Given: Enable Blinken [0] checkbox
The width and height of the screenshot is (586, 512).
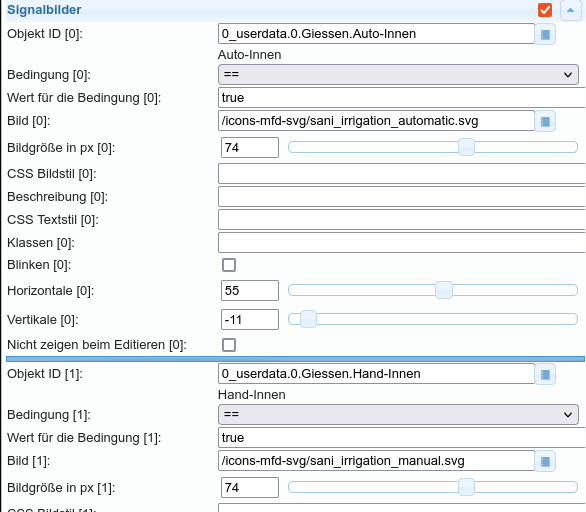Looking at the screenshot, I should point(229,265).
